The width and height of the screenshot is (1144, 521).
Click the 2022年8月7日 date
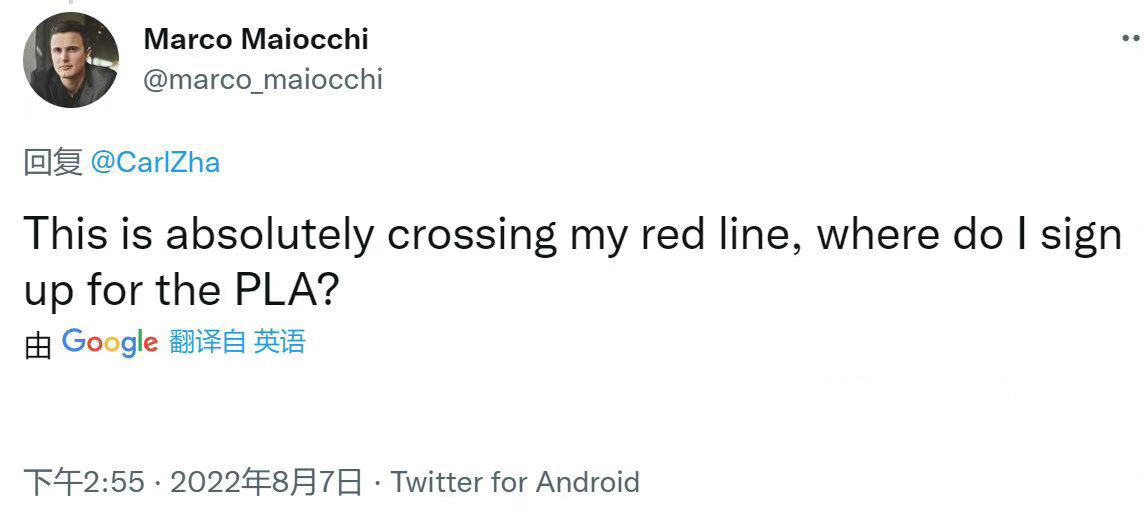pos(267,483)
